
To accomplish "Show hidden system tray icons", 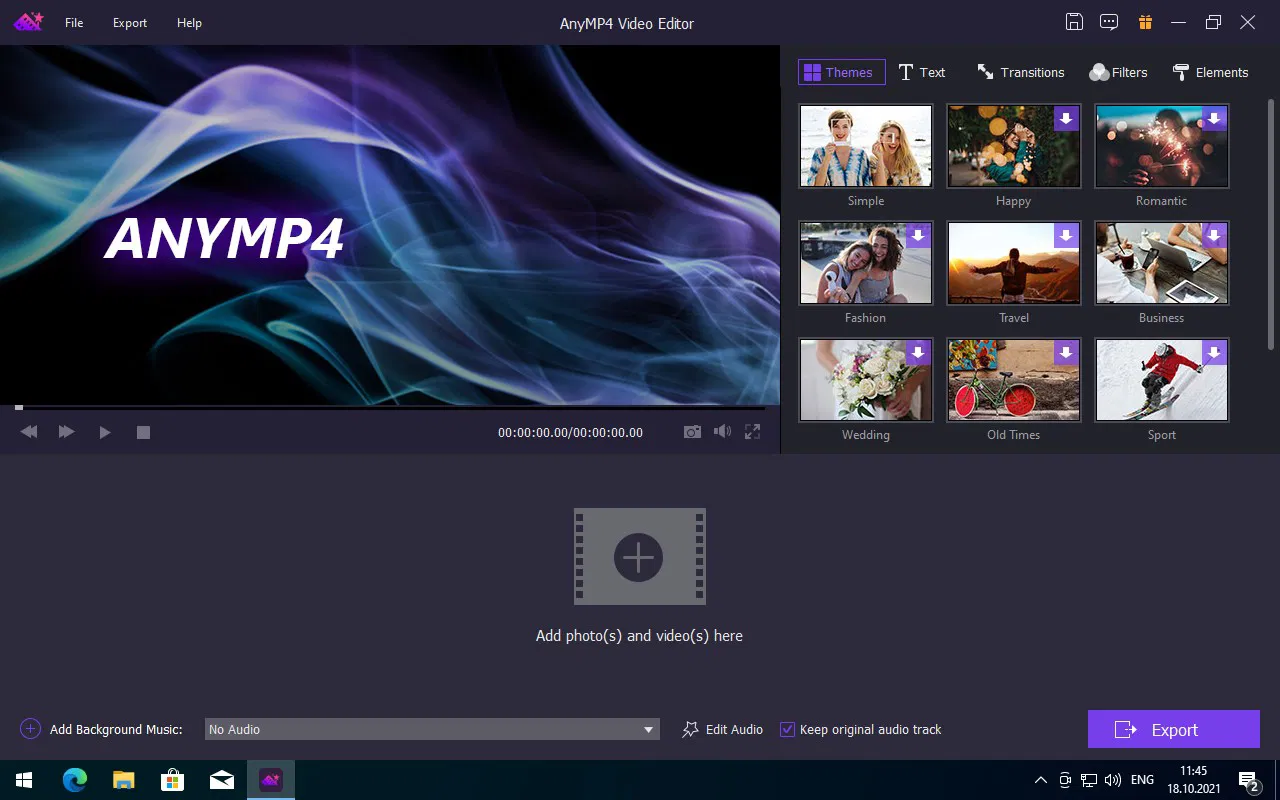I will [1040, 780].
